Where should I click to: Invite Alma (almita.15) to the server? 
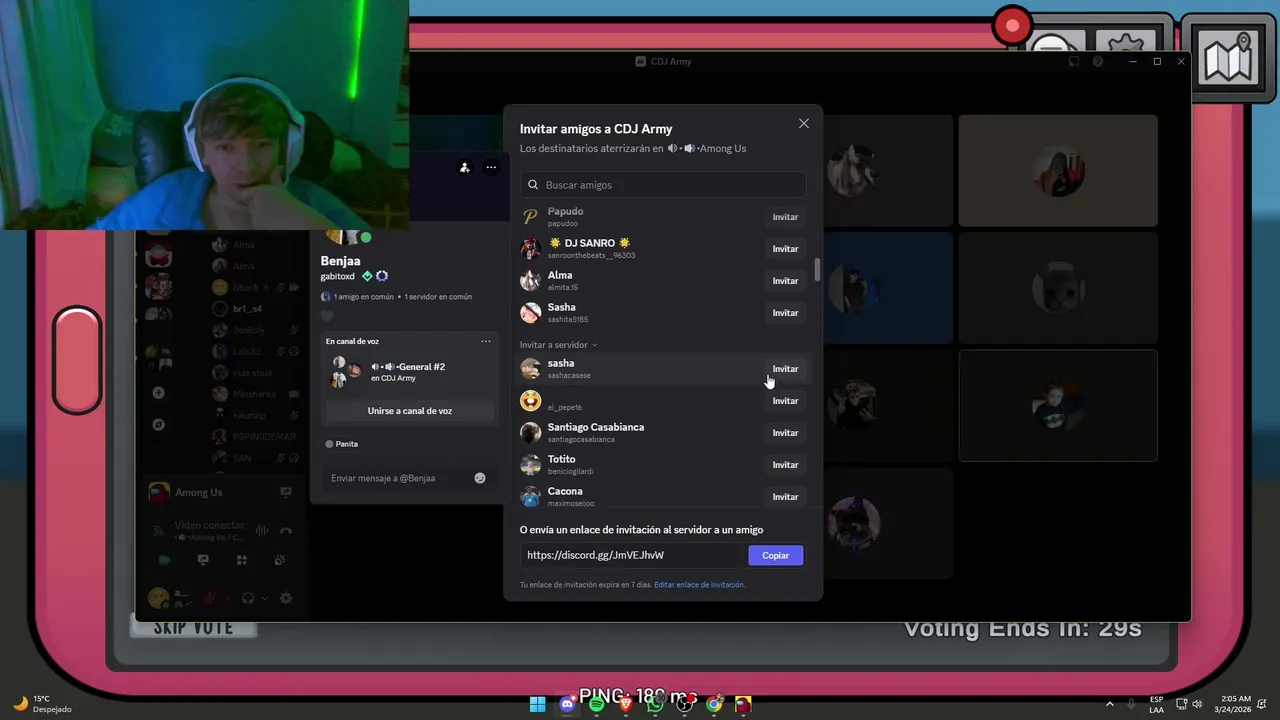tap(785, 281)
